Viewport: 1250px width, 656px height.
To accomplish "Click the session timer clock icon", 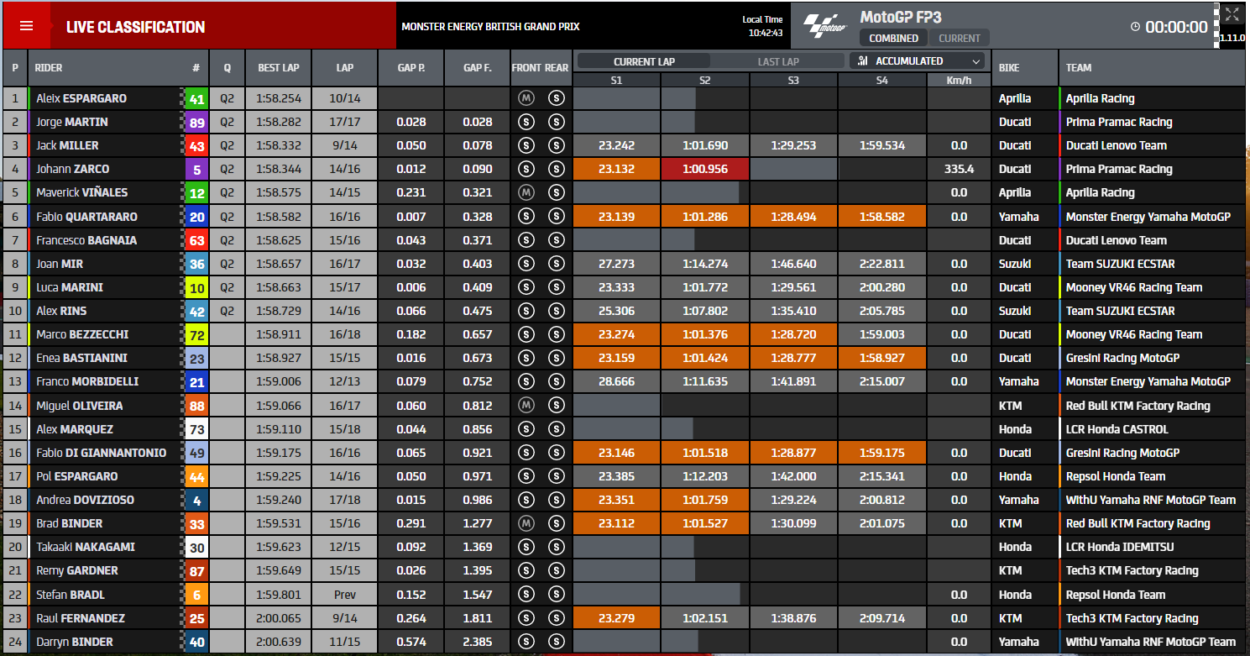I will click(x=1136, y=28).
